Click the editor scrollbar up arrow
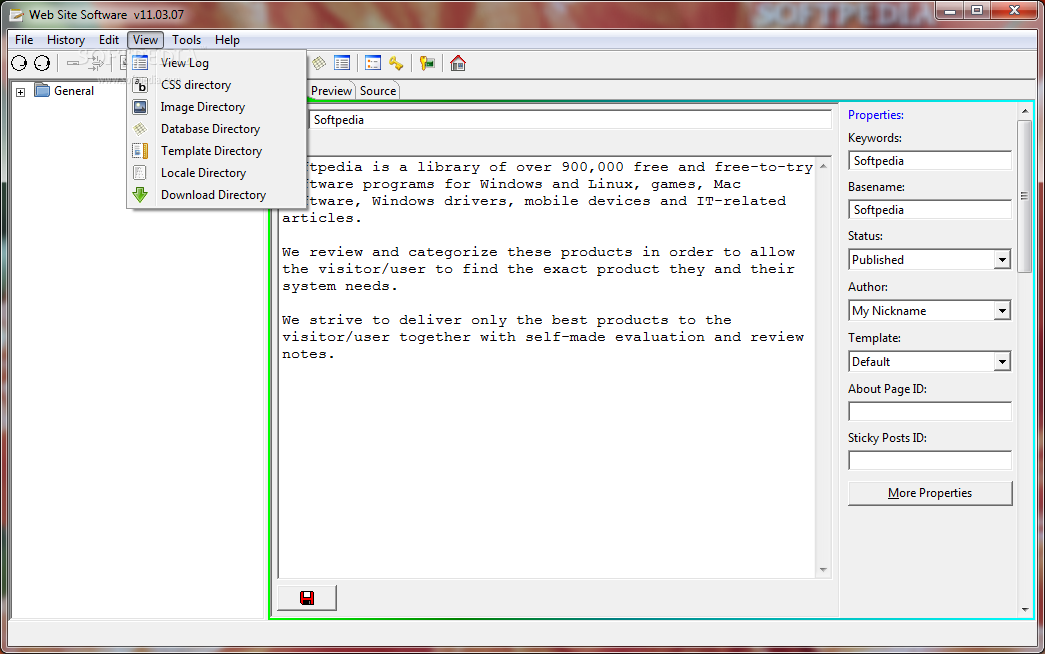This screenshot has height=654, width=1045. [824, 166]
